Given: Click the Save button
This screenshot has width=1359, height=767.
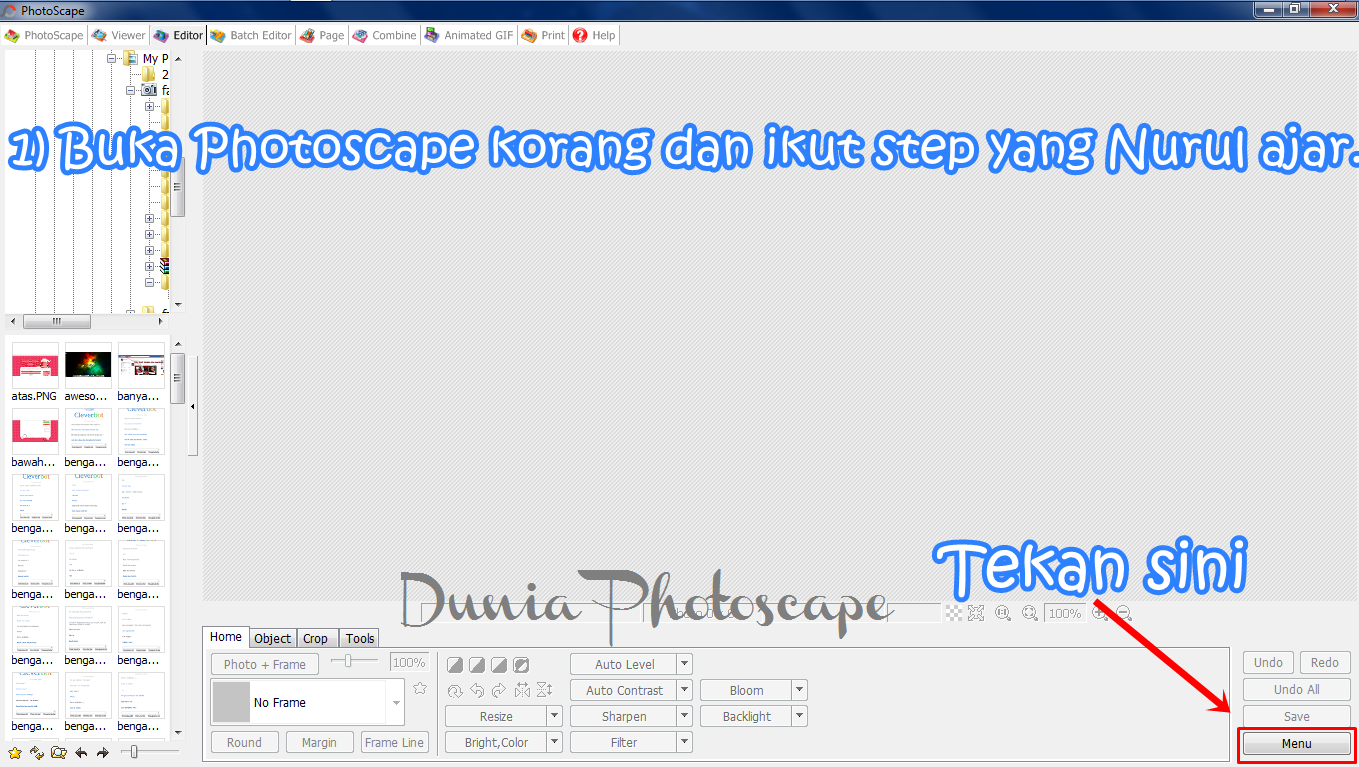Looking at the screenshot, I should pos(1297,716).
